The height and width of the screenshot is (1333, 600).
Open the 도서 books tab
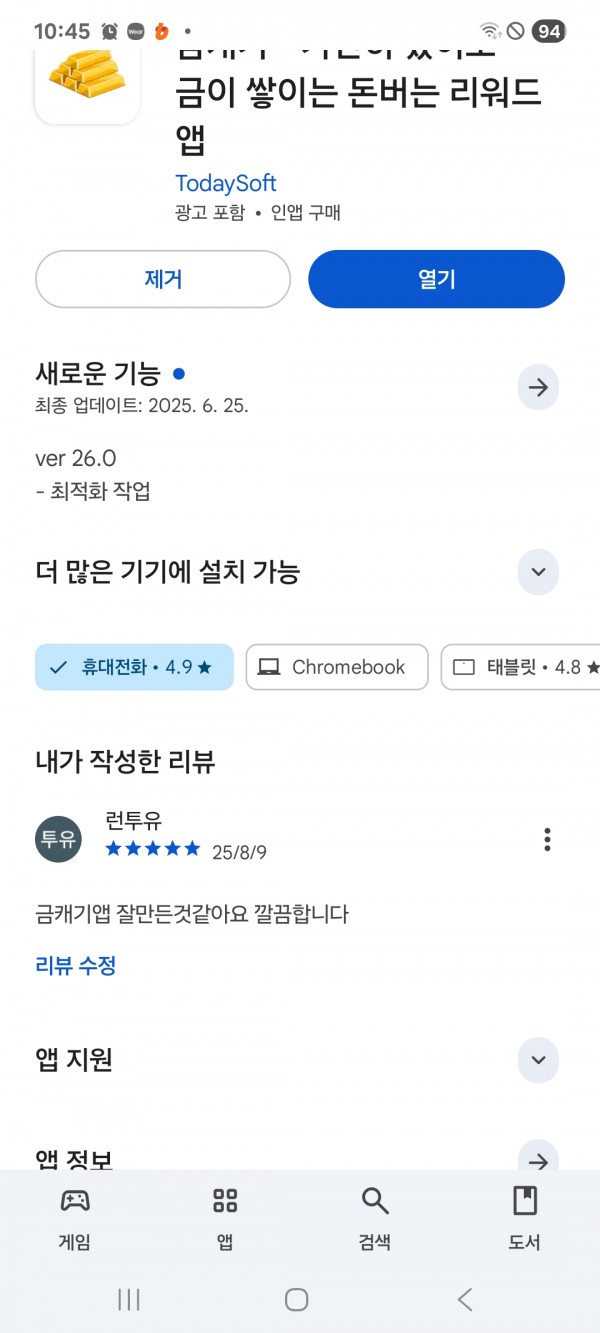(525, 1219)
